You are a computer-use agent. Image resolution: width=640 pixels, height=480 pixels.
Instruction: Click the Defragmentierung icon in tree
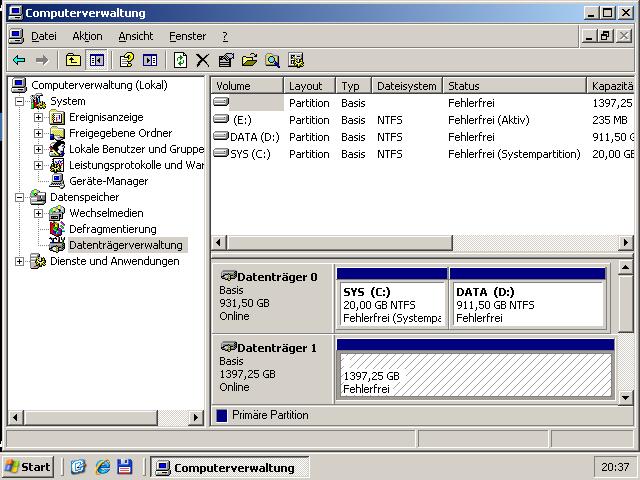pos(57,229)
